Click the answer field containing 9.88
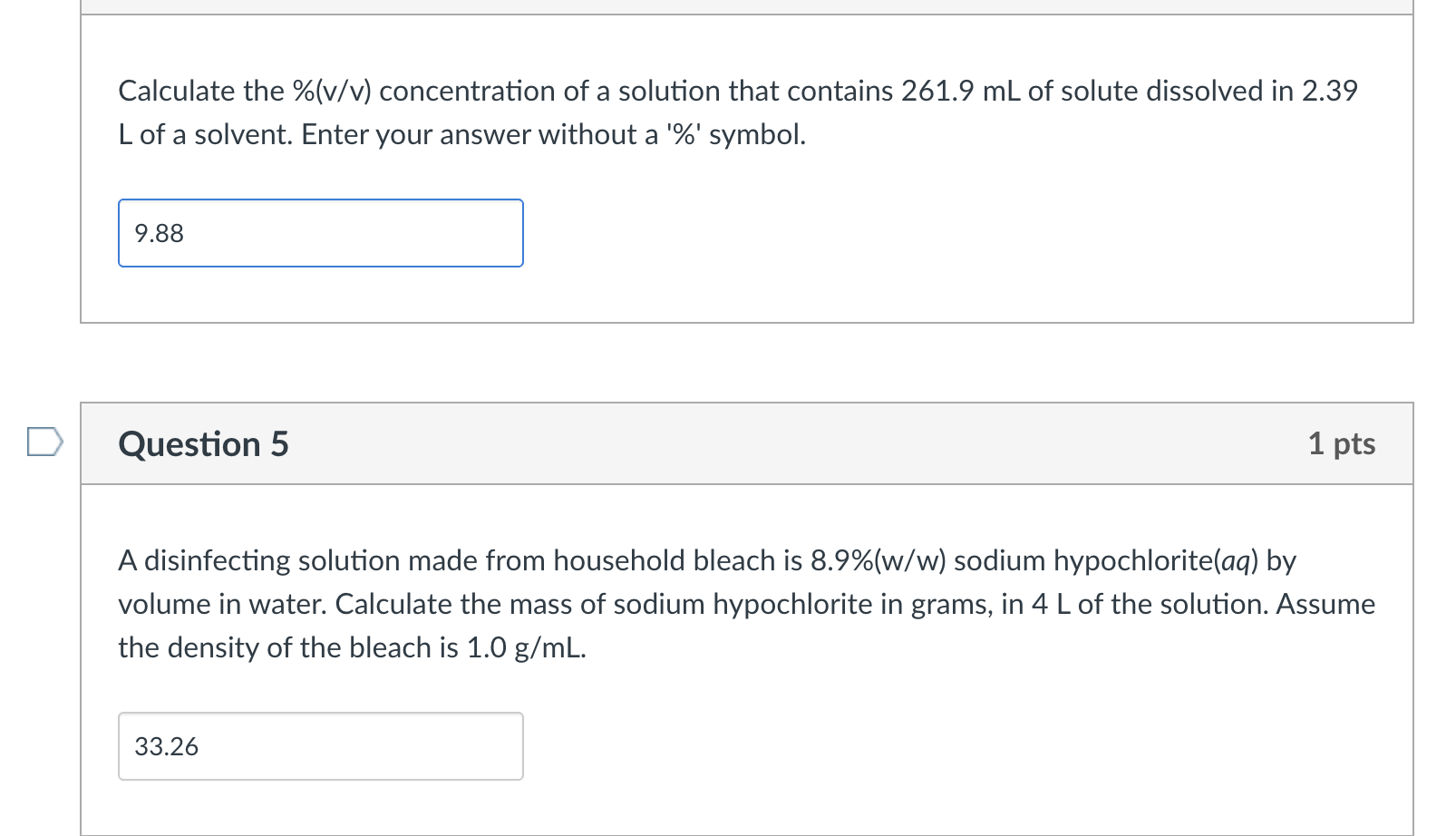 (321, 233)
